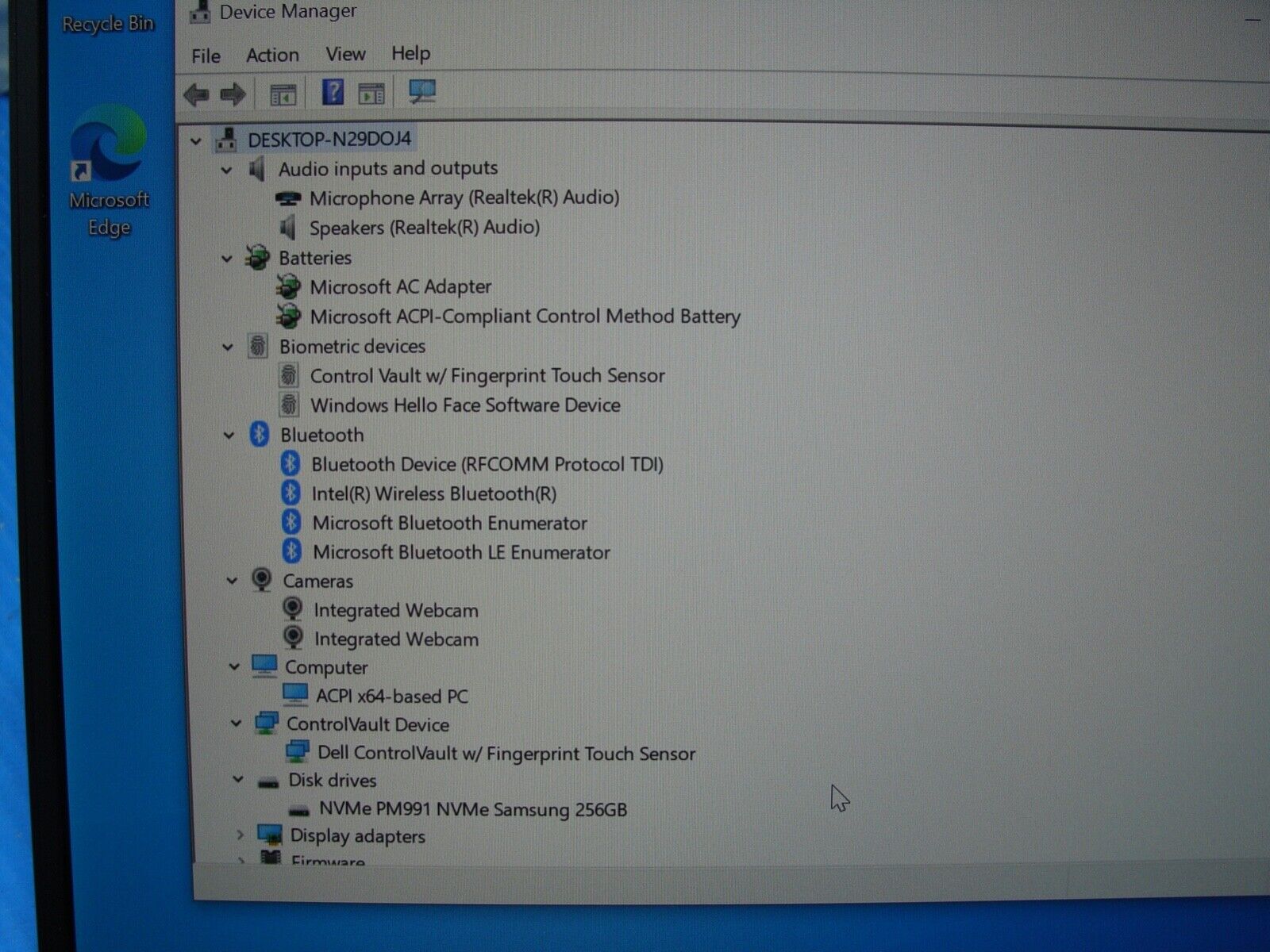Viewport: 1270px width, 952px height.
Task: Click the NVMe Samsung disk drive icon
Action: pos(298,811)
